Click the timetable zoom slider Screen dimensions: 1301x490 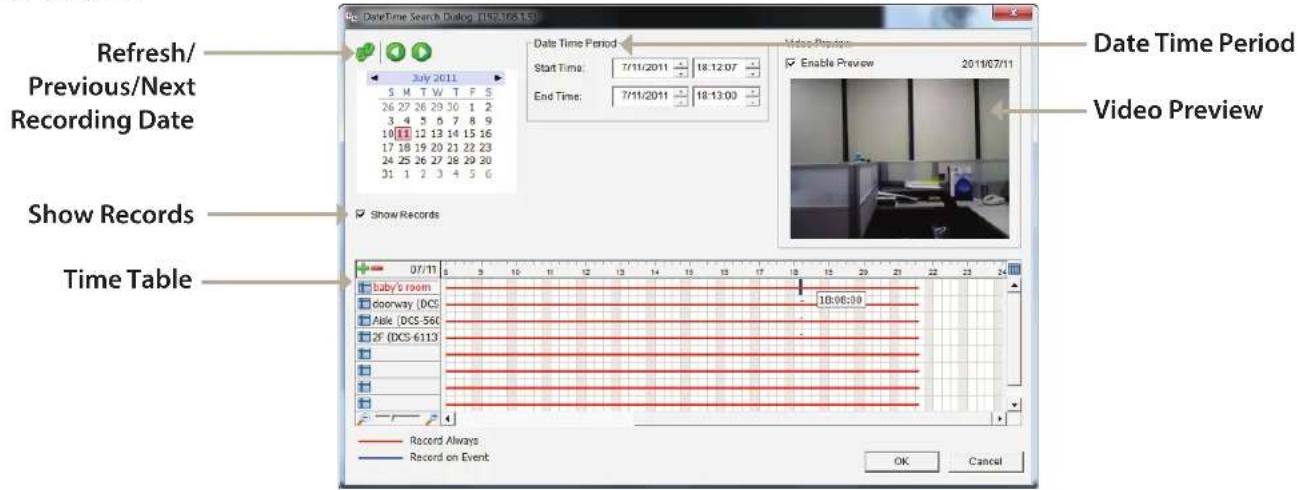[x=398, y=417]
